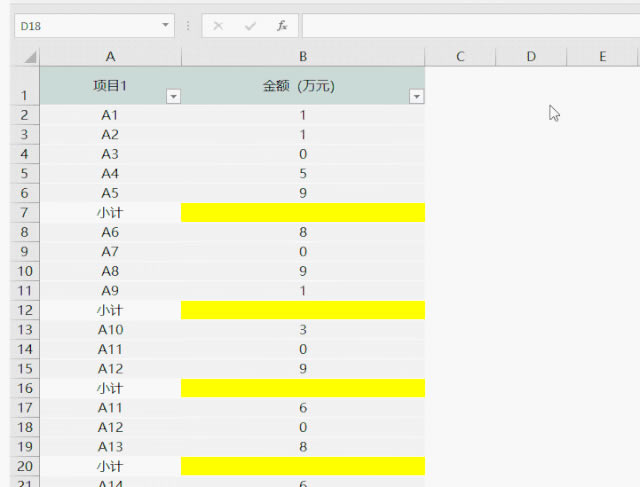Screen dimensions: 640x487
Task: Click the 小计 cell in row 20
Action: click(110, 466)
